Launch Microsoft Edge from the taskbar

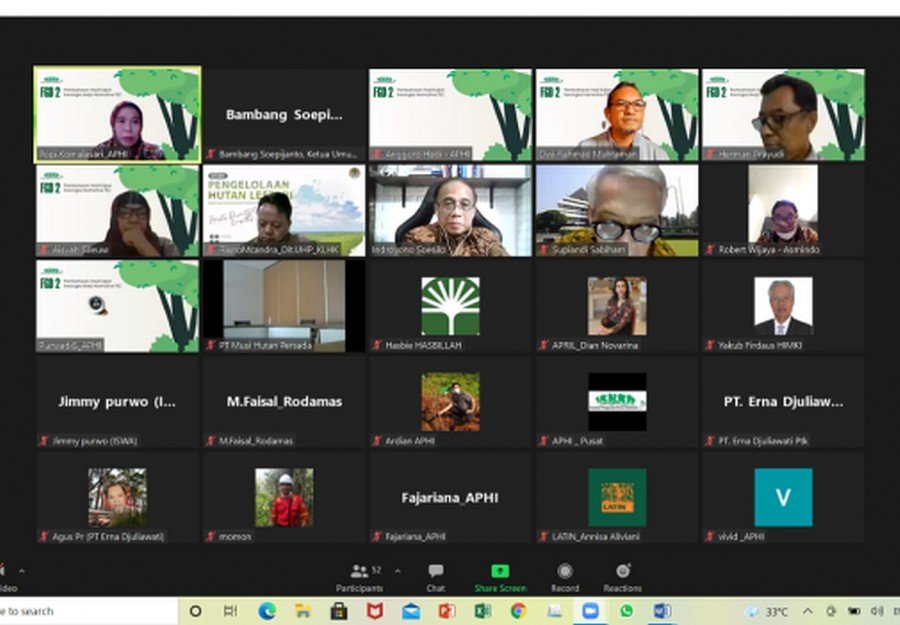tap(267, 611)
